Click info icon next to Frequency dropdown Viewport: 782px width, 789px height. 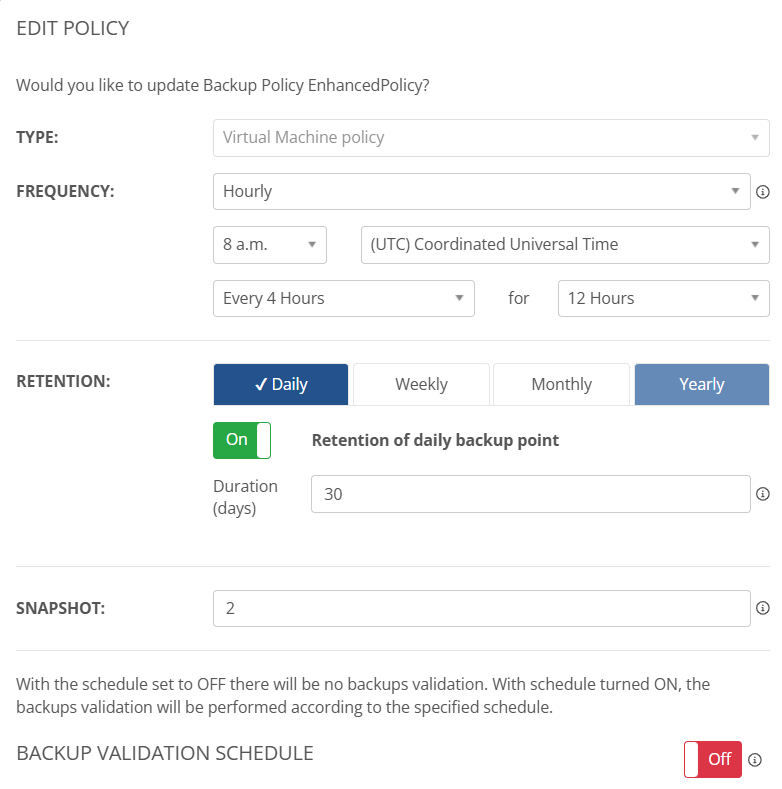click(x=762, y=192)
